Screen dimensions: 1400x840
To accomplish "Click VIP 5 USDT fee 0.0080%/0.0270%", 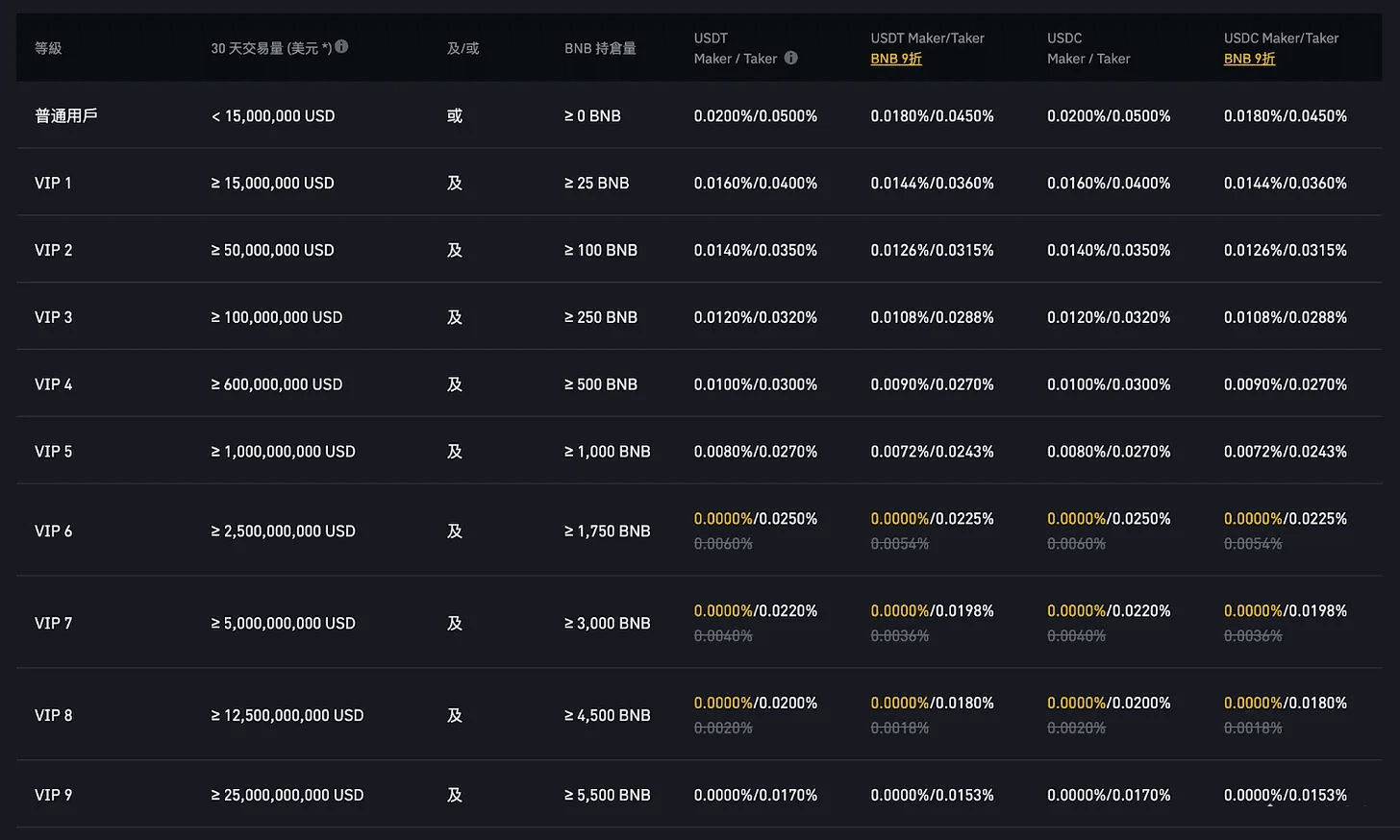I will 755,452.
